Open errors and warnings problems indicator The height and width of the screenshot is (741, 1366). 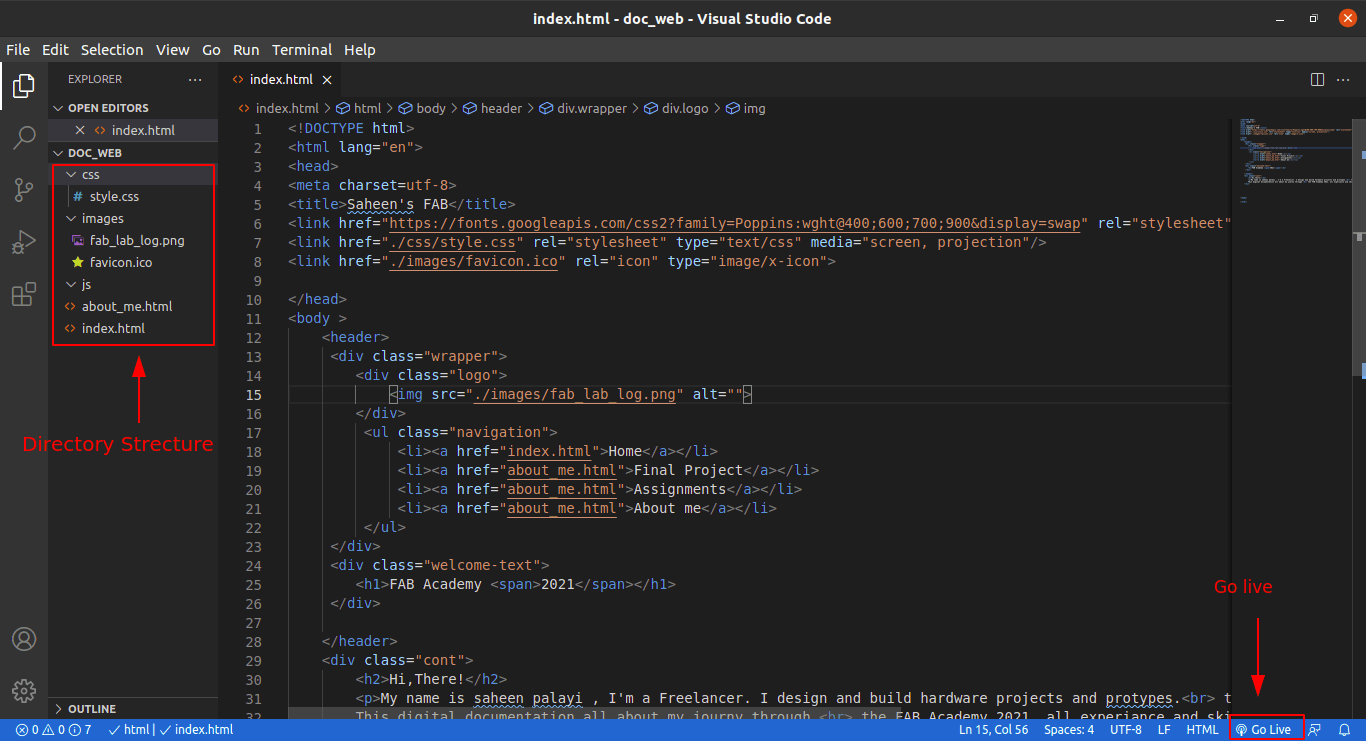pyautogui.click(x=53, y=730)
